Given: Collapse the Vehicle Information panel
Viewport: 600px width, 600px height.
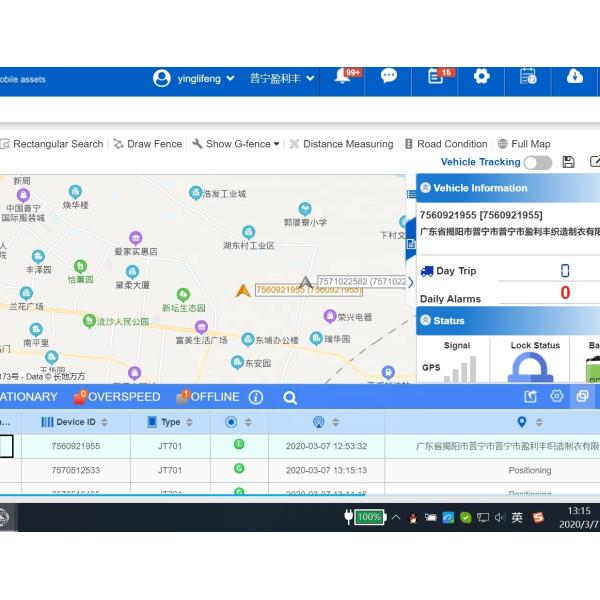Looking at the screenshot, I should [x=425, y=188].
